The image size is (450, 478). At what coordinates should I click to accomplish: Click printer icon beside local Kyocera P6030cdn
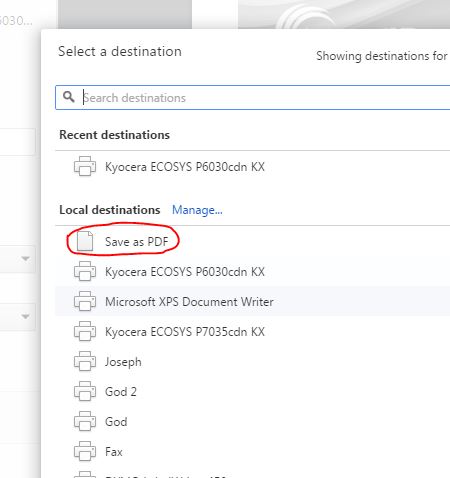click(85, 271)
